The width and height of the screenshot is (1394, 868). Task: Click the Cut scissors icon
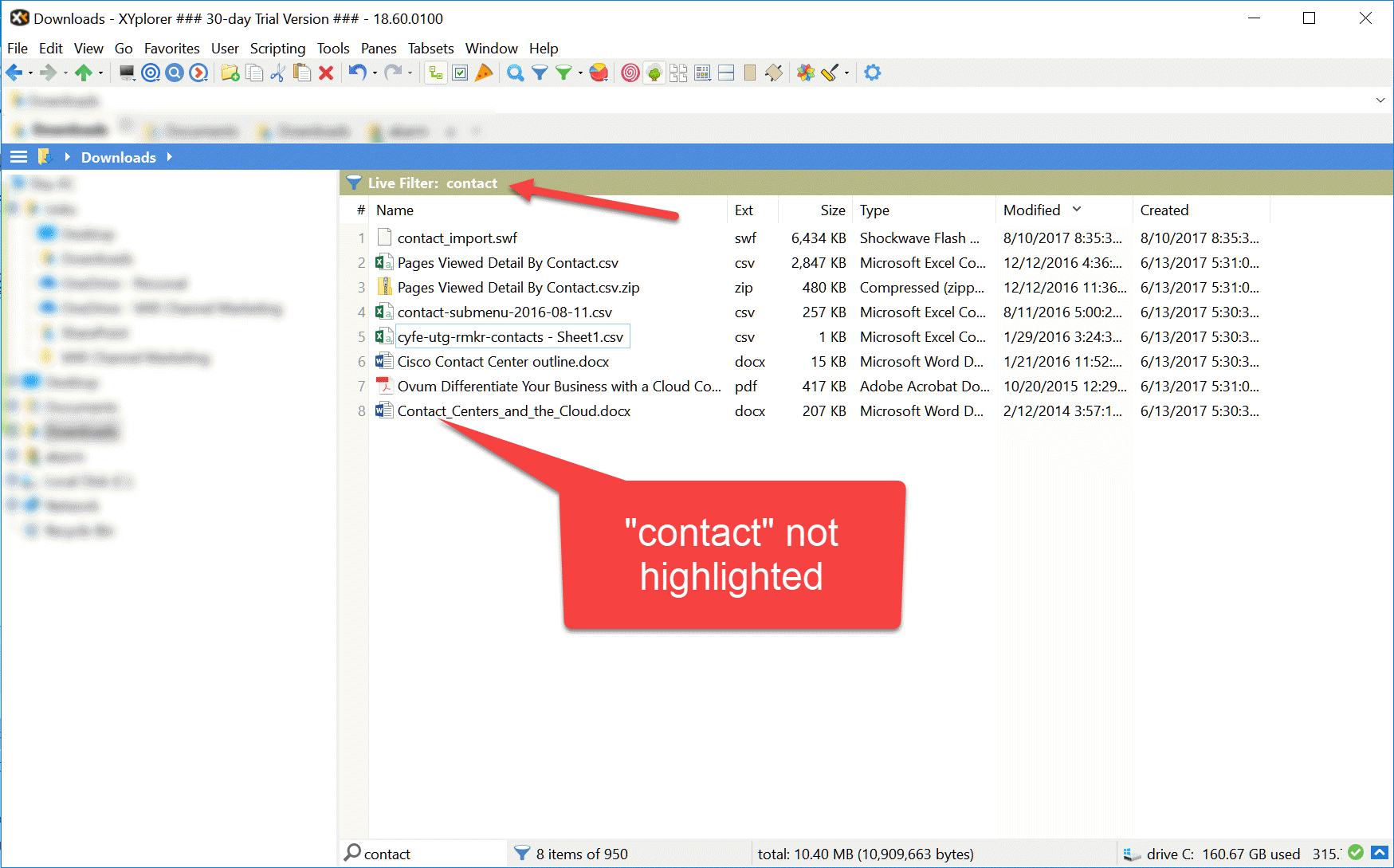277,73
